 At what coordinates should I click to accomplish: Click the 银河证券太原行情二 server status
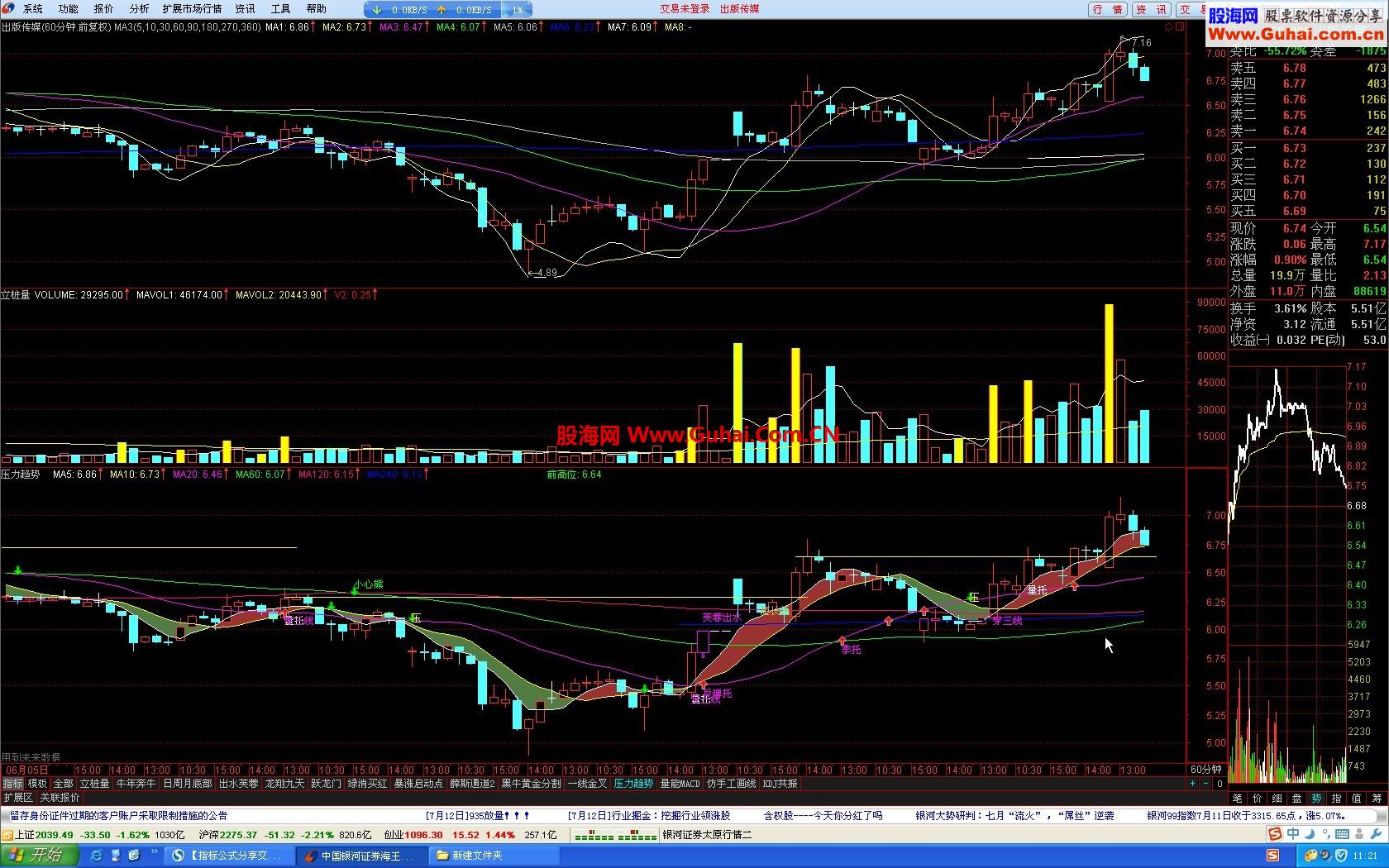pyautogui.click(x=707, y=835)
